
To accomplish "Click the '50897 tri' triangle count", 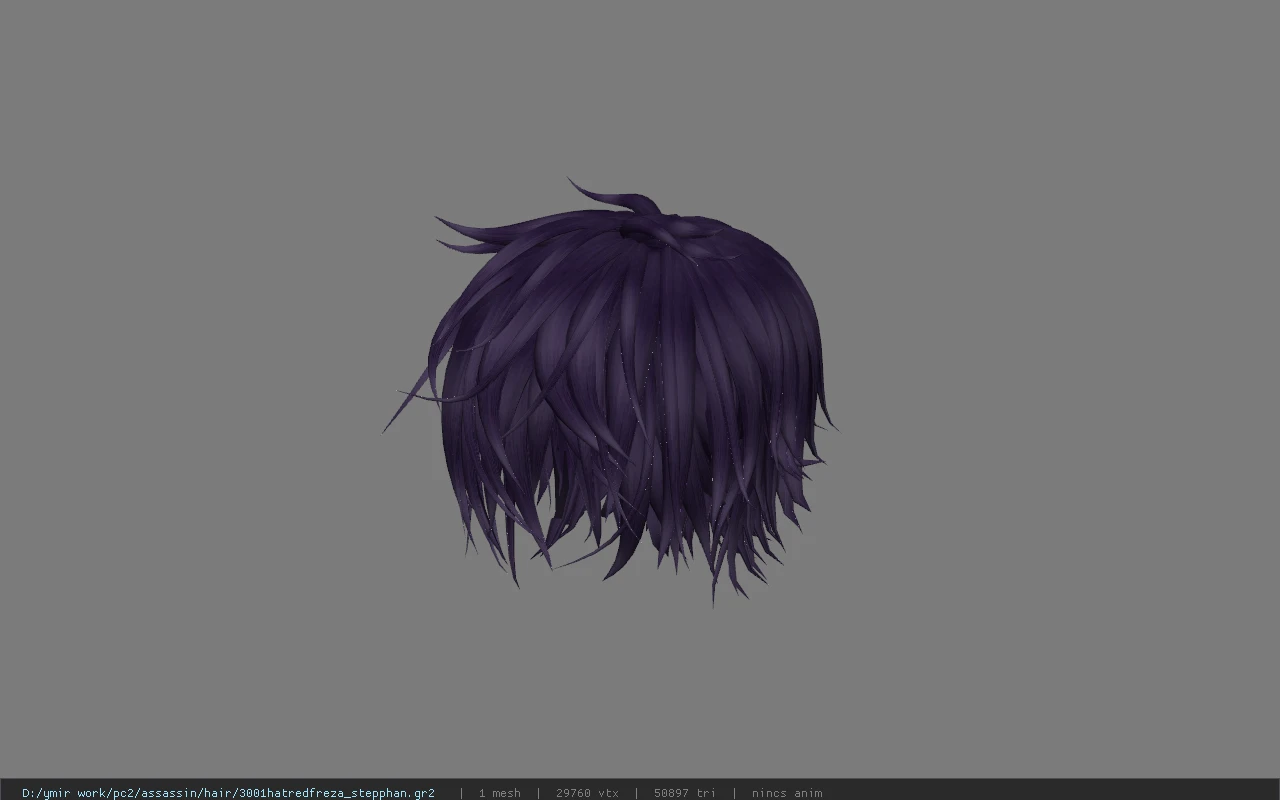I will tap(685, 793).
